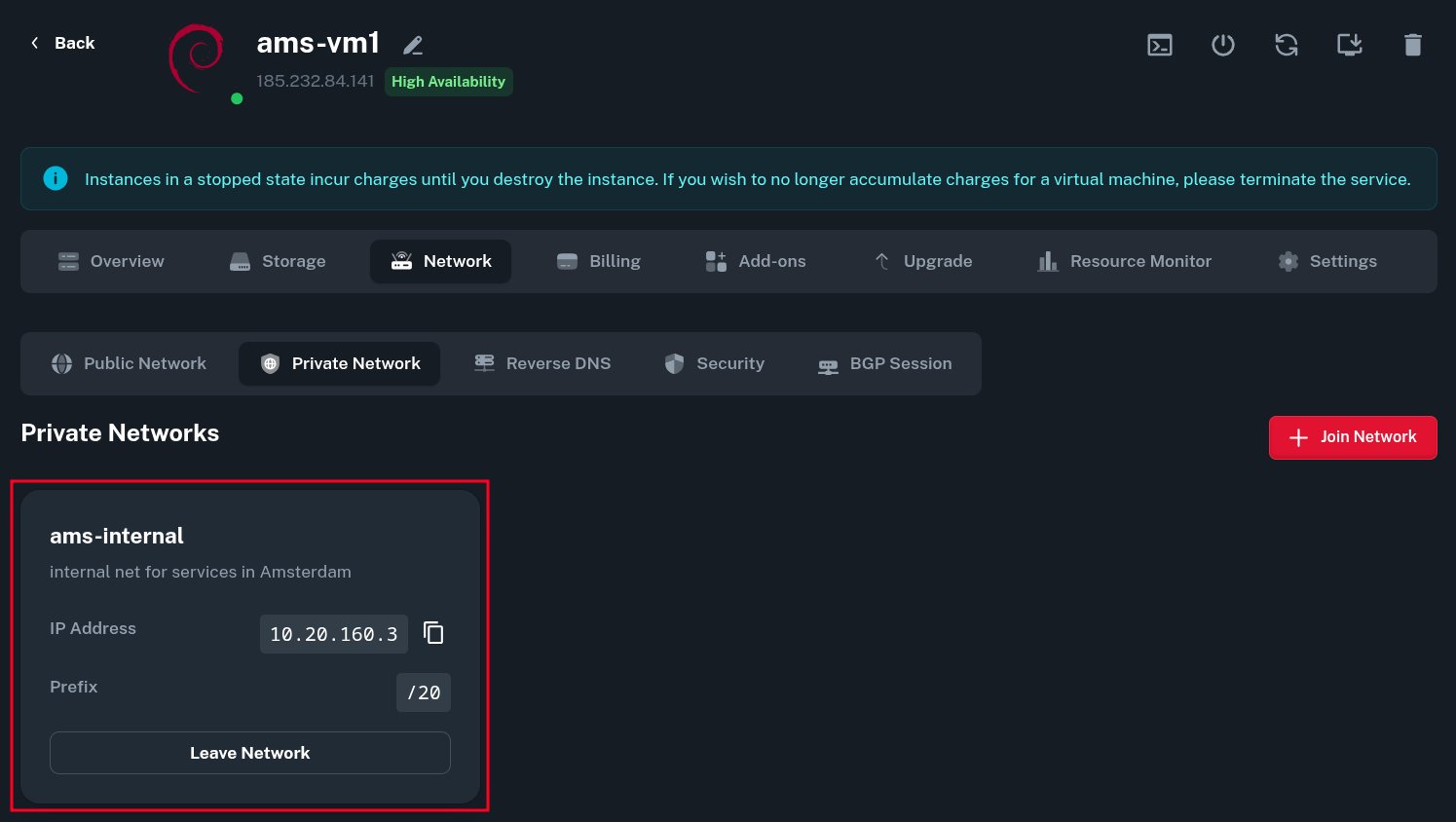The width and height of the screenshot is (1456, 822).
Task: Open the Storage tab
Action: coord(278,261)
